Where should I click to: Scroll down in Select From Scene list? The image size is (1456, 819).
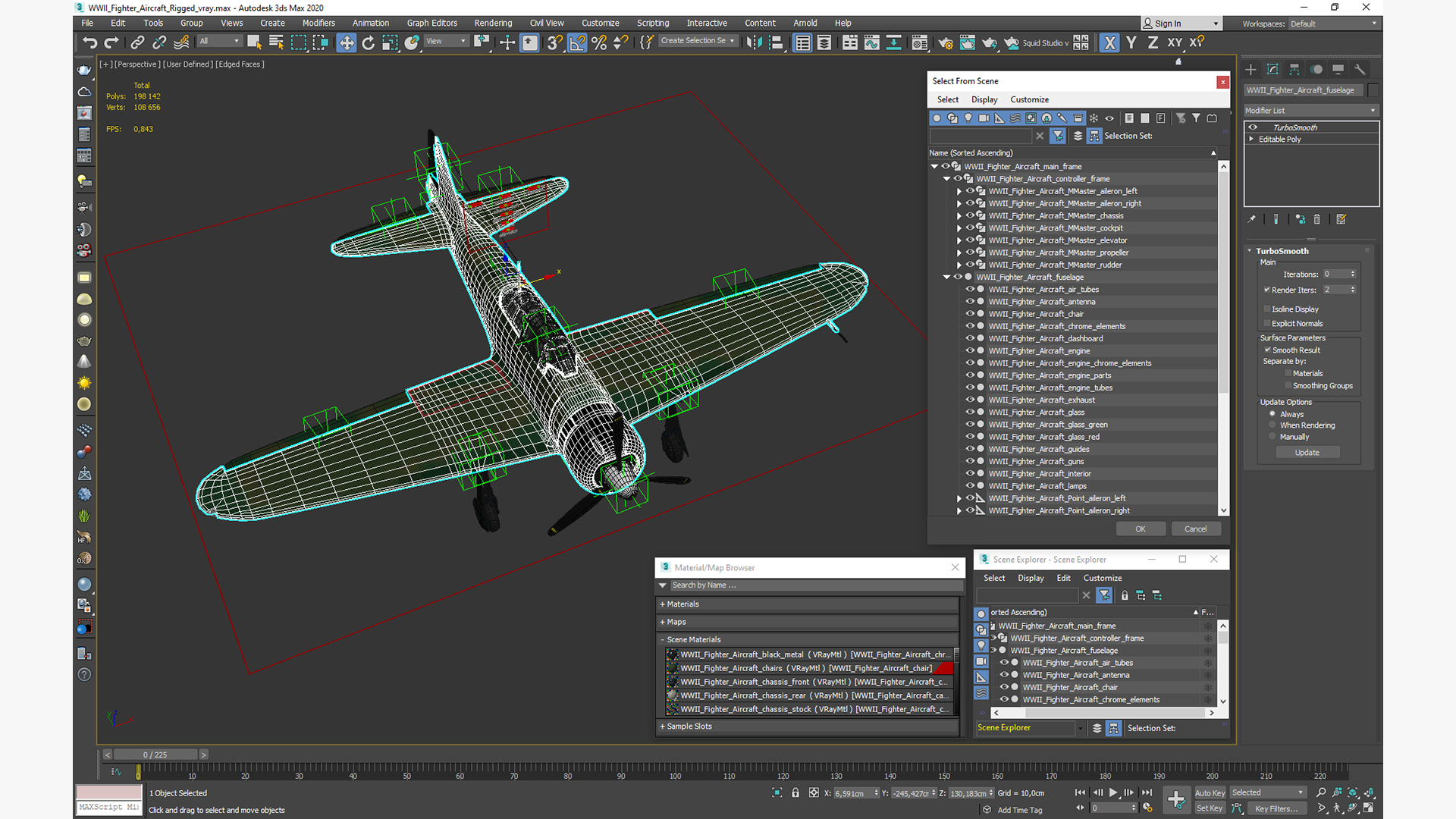click(x=1221, y=510)
